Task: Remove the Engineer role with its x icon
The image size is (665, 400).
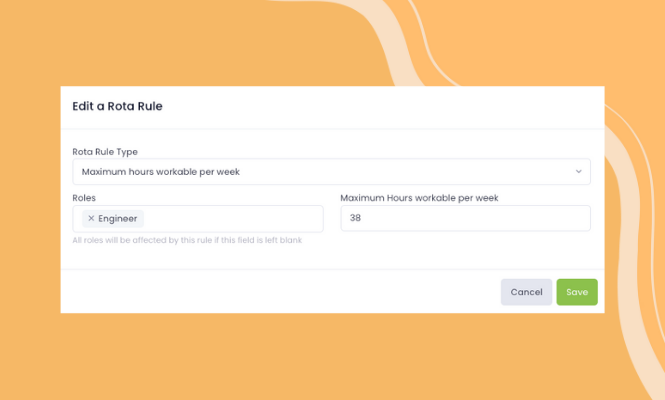Action: tap(91, 218)
